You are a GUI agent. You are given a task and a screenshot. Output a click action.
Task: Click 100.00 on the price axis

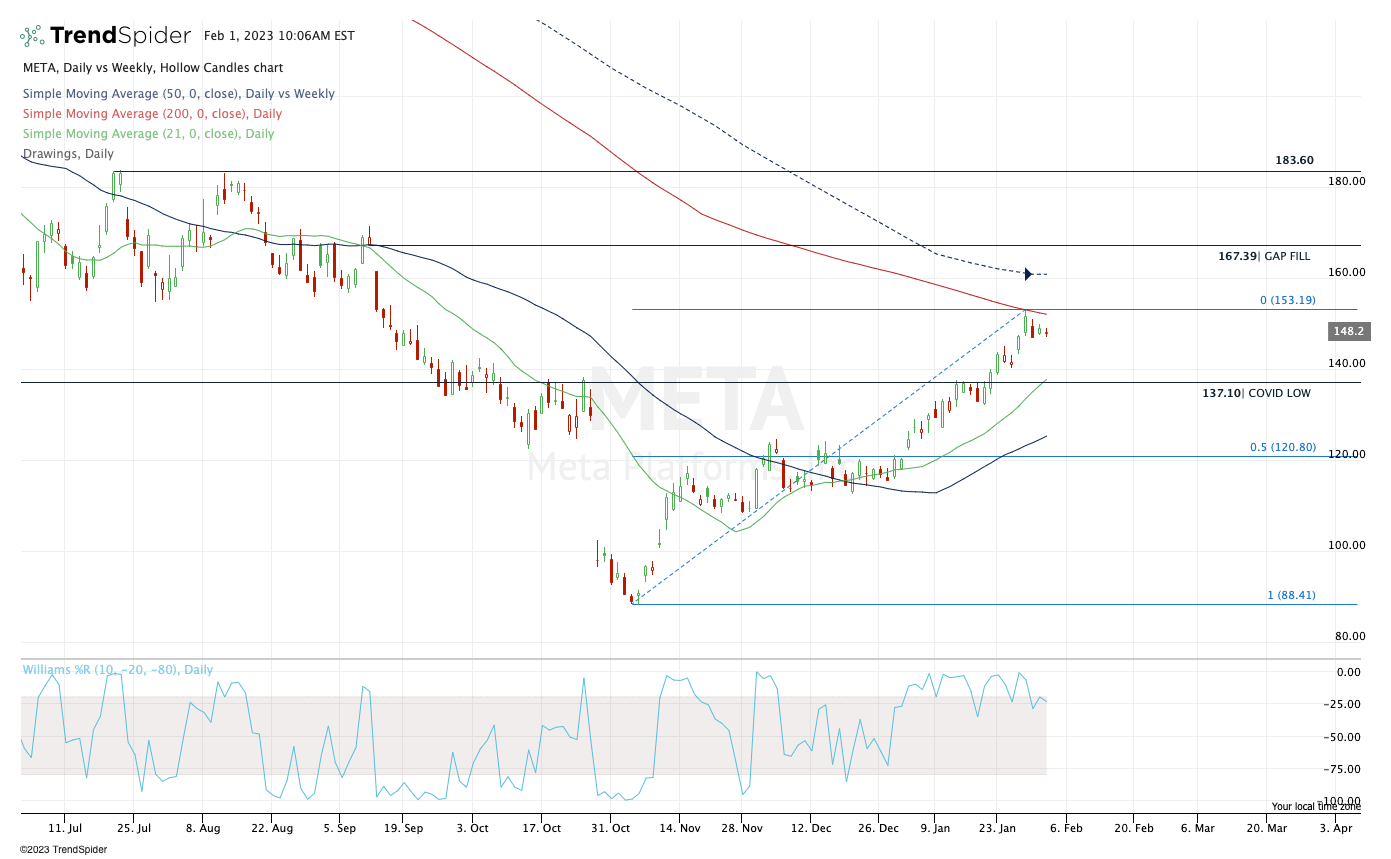(x=1346, y=545)
